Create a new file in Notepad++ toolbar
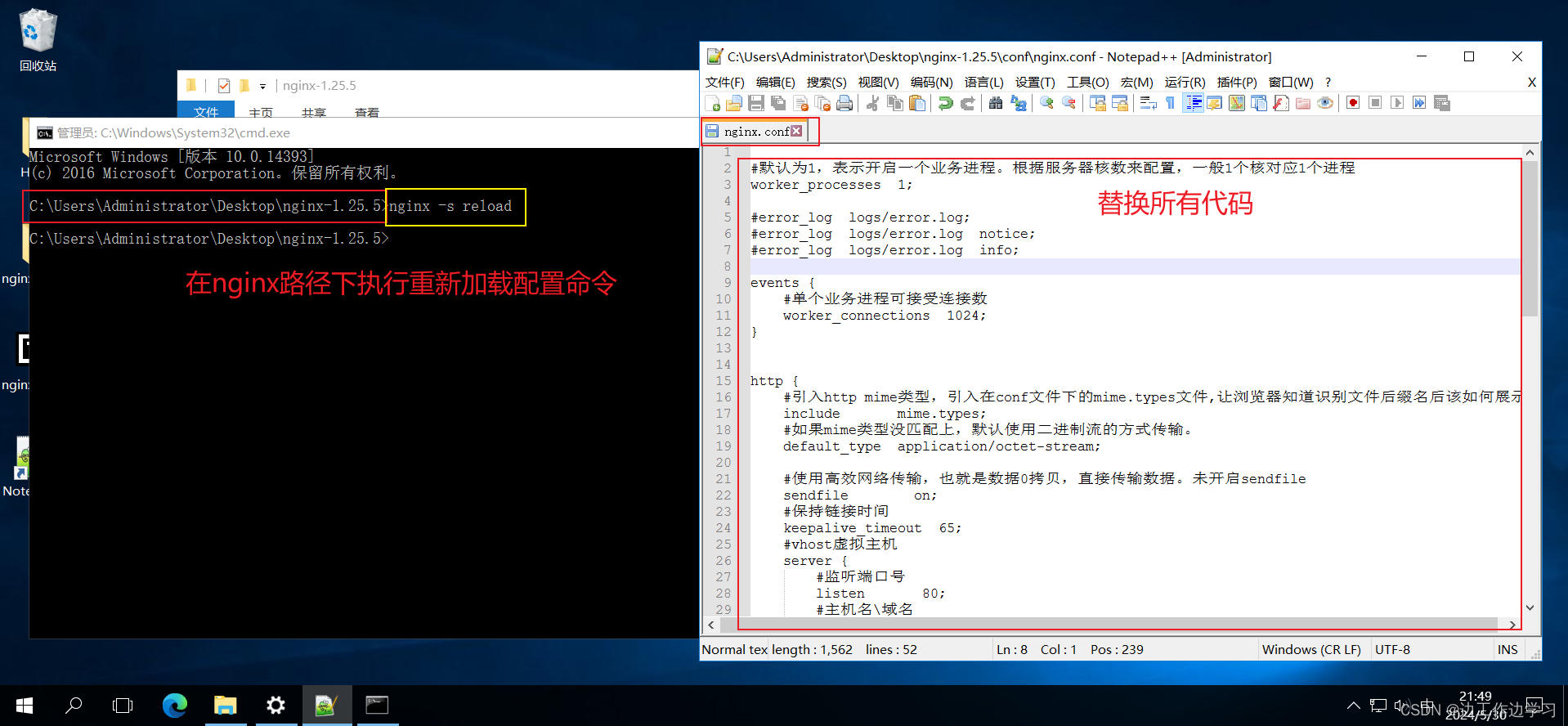Image resolution: width=1568 pixels, height=726 pixels. click(712, 103)
